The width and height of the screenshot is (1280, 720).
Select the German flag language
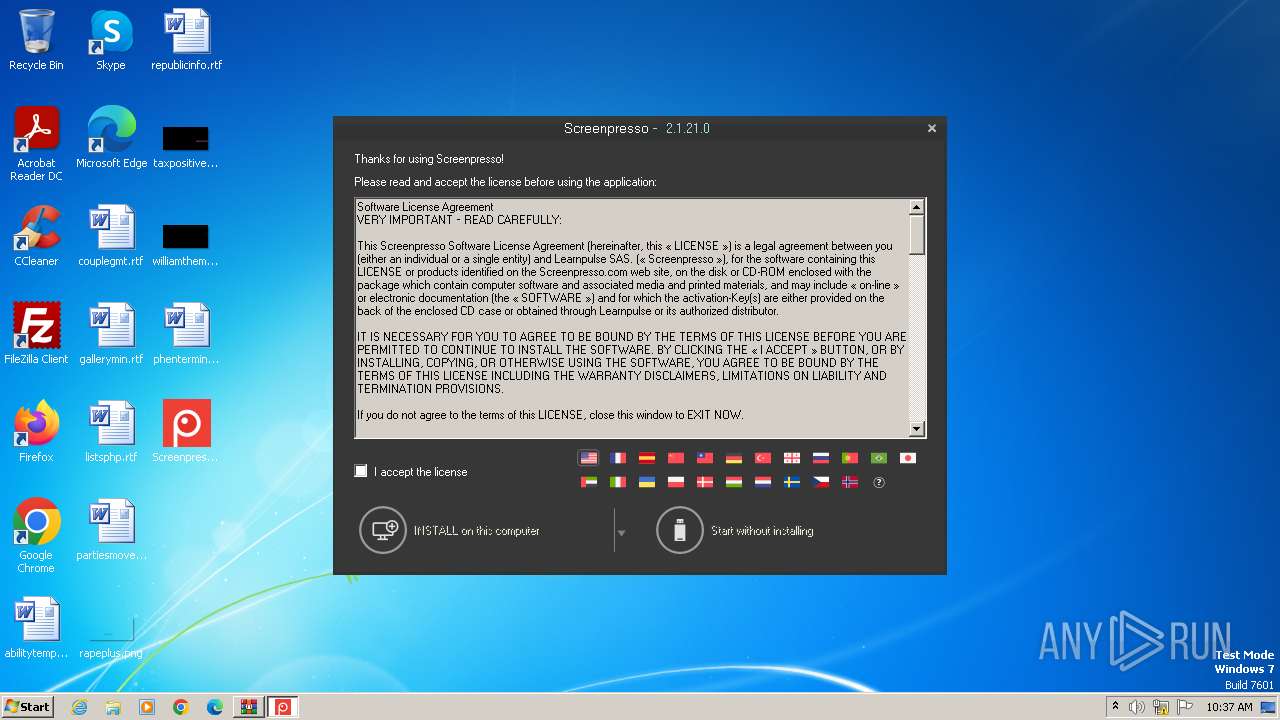pos(734,458)
